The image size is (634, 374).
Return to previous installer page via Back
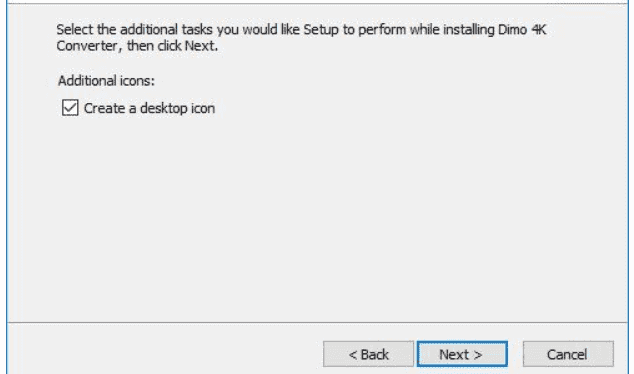368,354
